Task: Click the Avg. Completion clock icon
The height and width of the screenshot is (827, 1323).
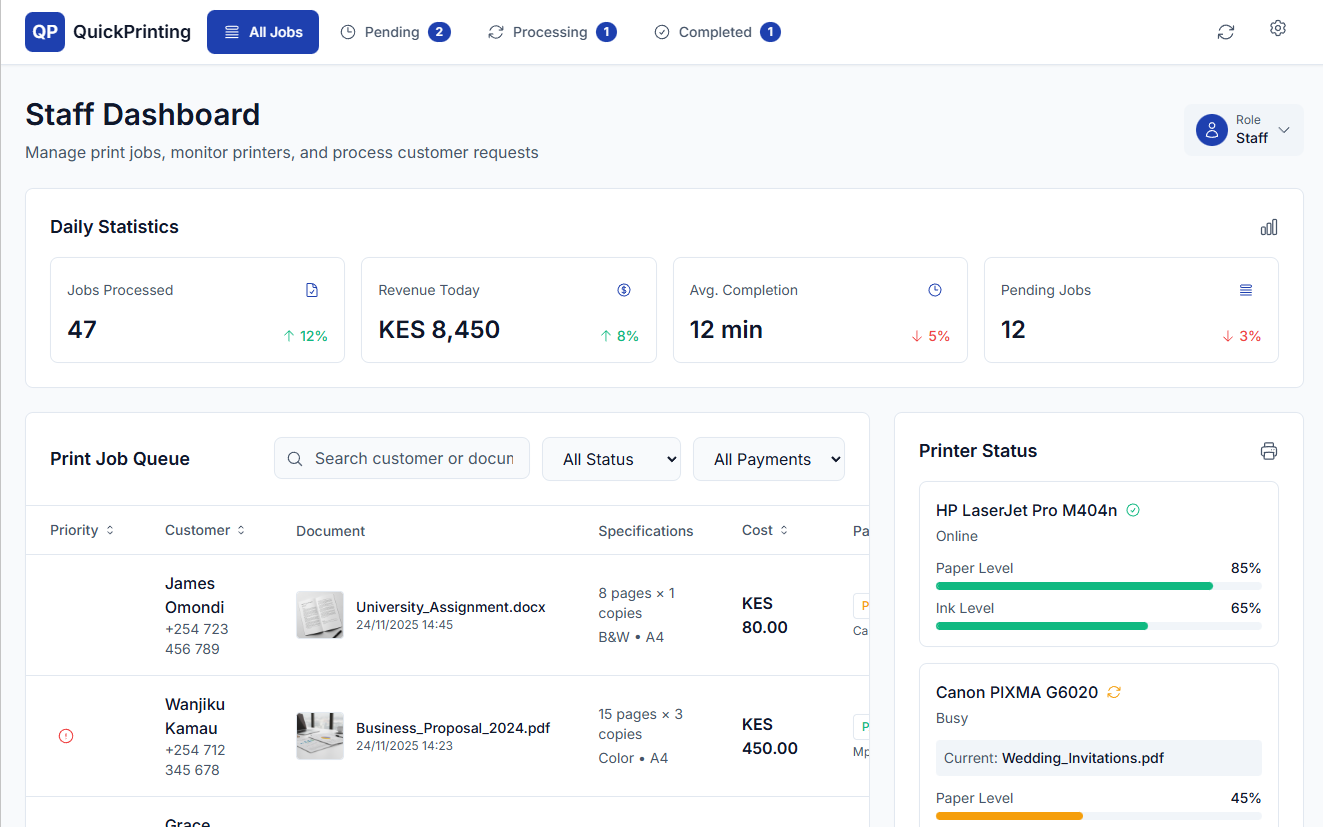Action: pyautogui.click(x=935, y=290)
